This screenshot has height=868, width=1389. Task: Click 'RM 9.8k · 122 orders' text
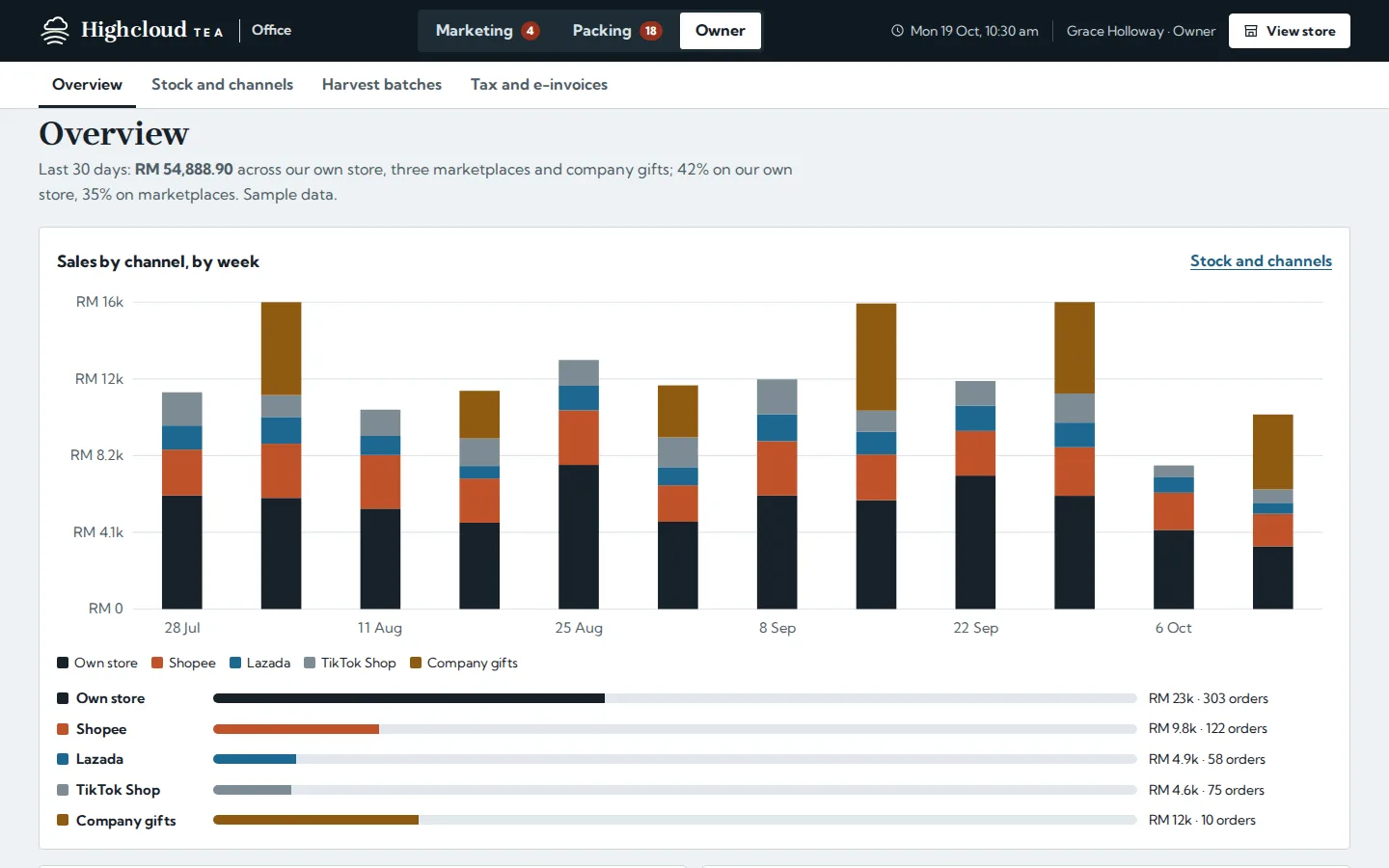click(1209, 728)
